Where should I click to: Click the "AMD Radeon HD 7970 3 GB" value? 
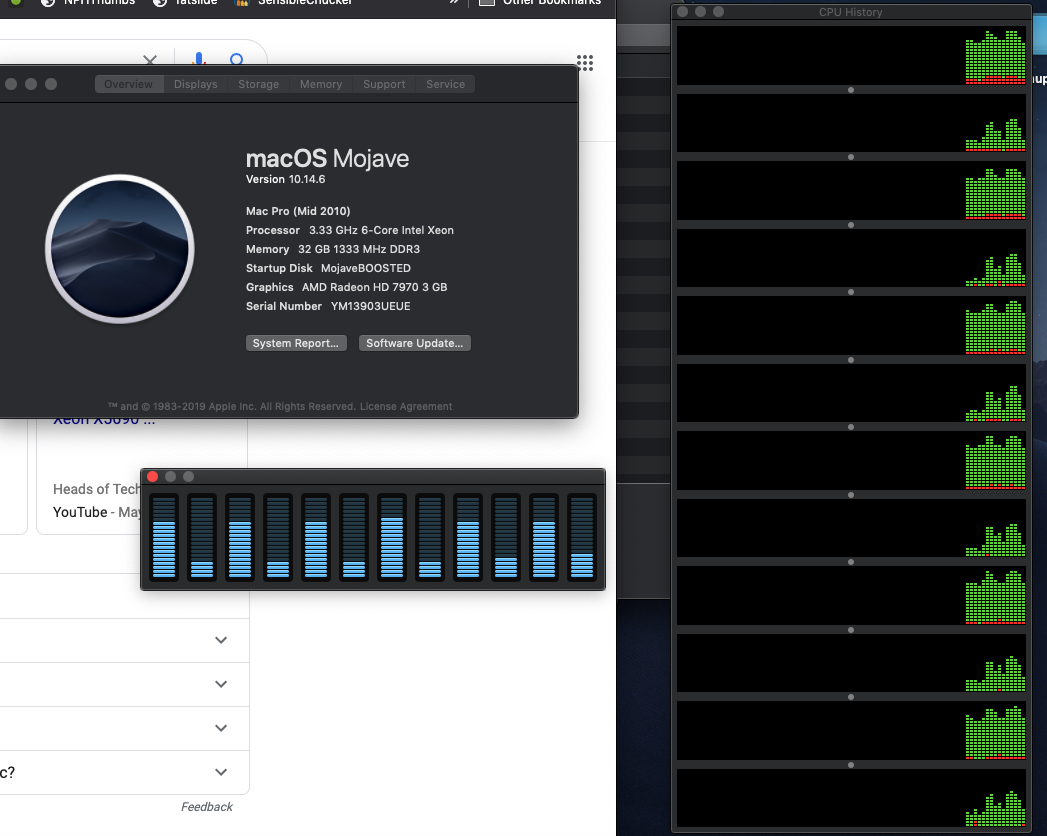(x=375, y=287)
